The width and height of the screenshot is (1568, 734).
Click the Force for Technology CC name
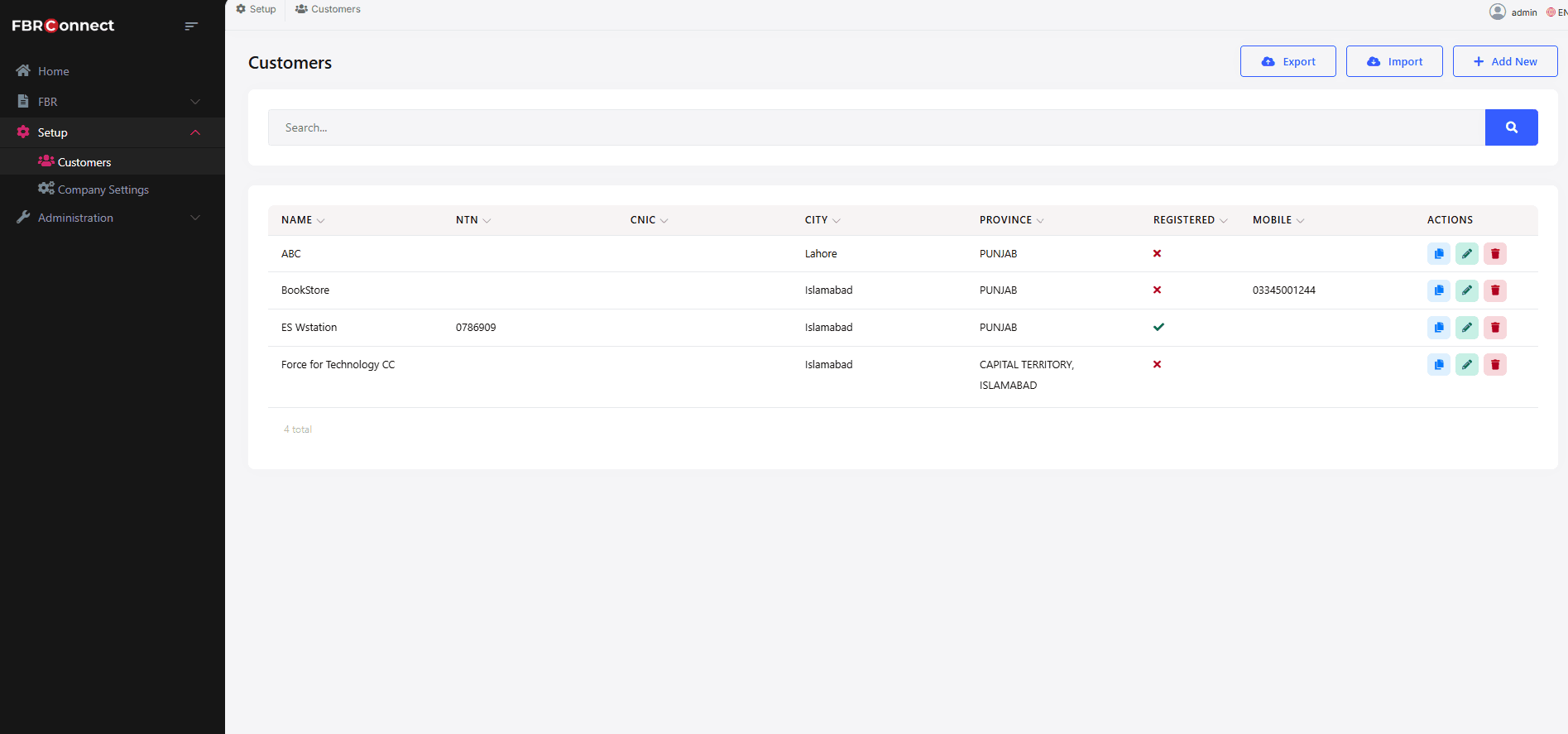click(338, 365)
